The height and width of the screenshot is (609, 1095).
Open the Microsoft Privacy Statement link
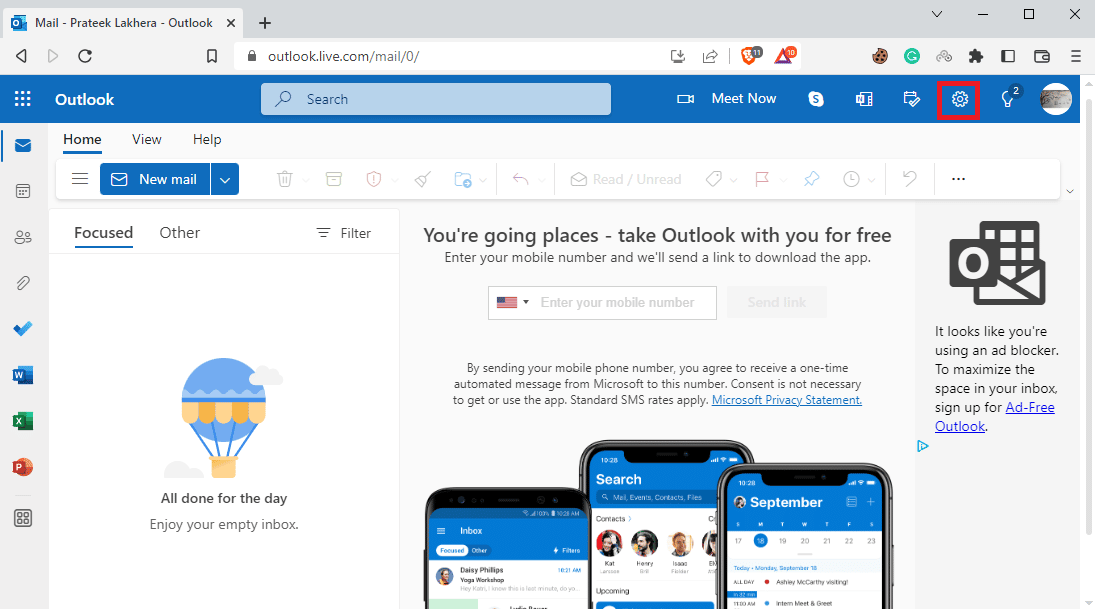click(786, 400)
